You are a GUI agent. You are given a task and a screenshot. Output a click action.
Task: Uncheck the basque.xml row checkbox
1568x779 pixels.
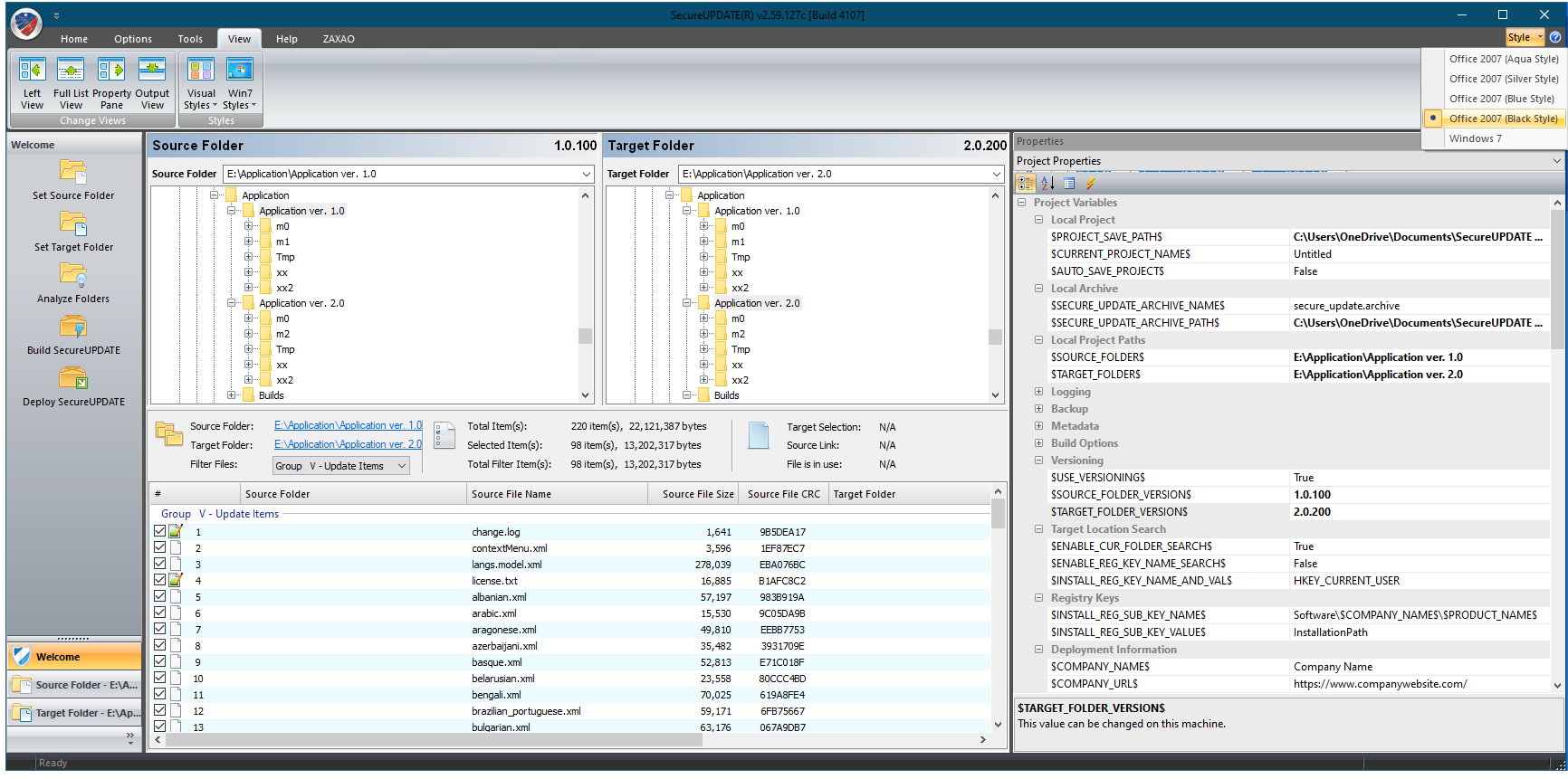click(160, 661)
